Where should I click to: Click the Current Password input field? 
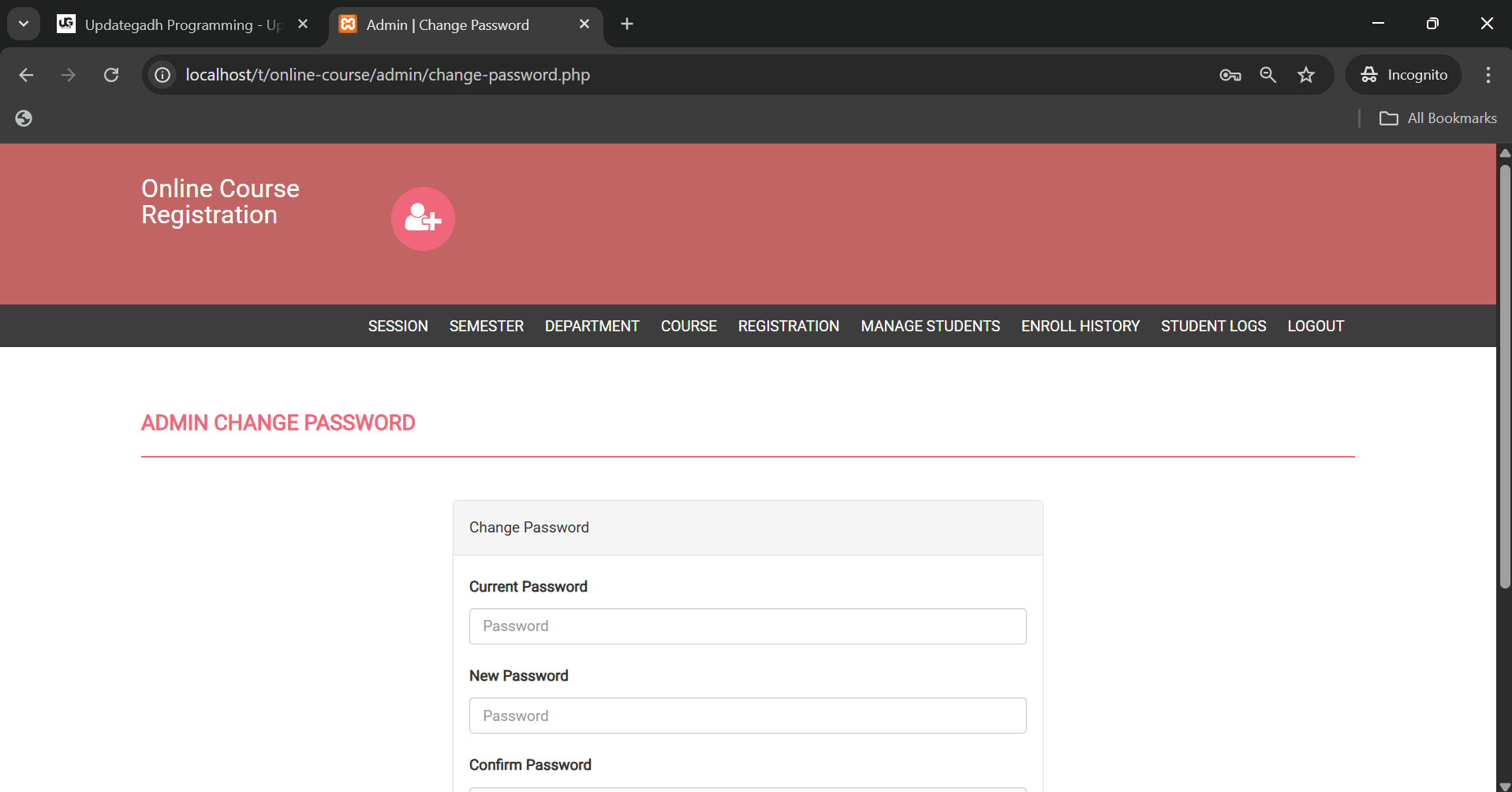click(x=747, y=626)
